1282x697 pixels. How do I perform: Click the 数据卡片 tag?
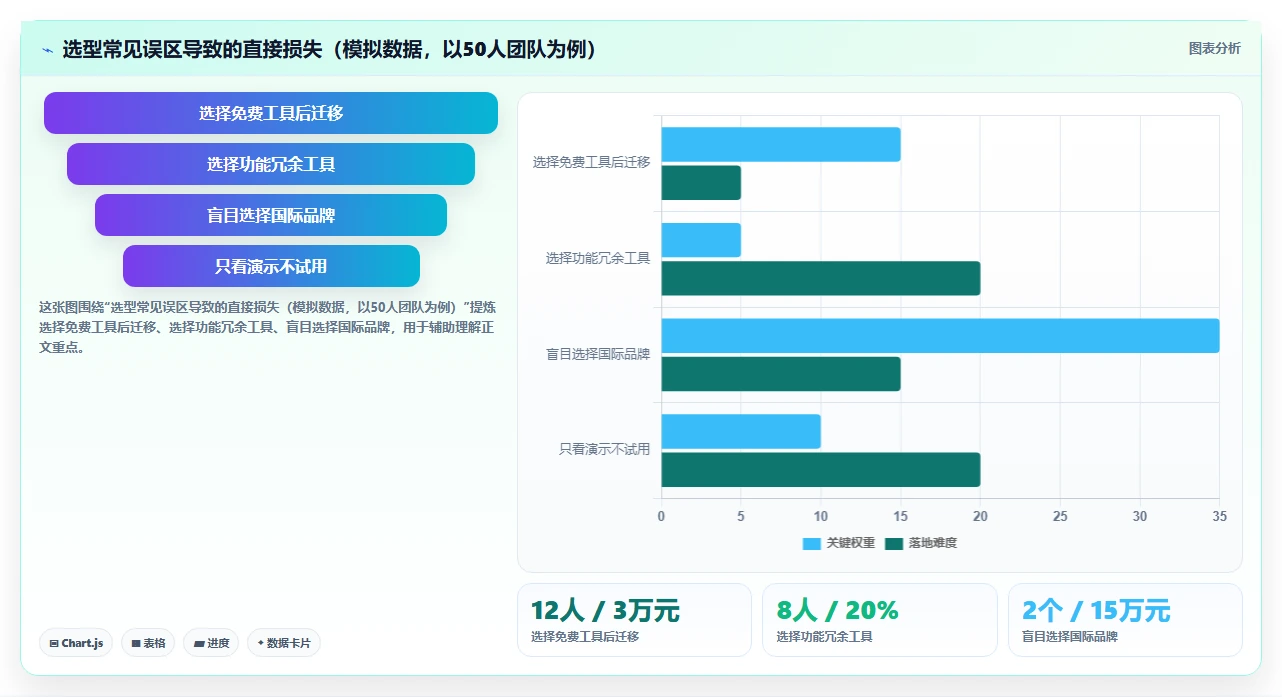pyautogui.click(x=284, y=643)
